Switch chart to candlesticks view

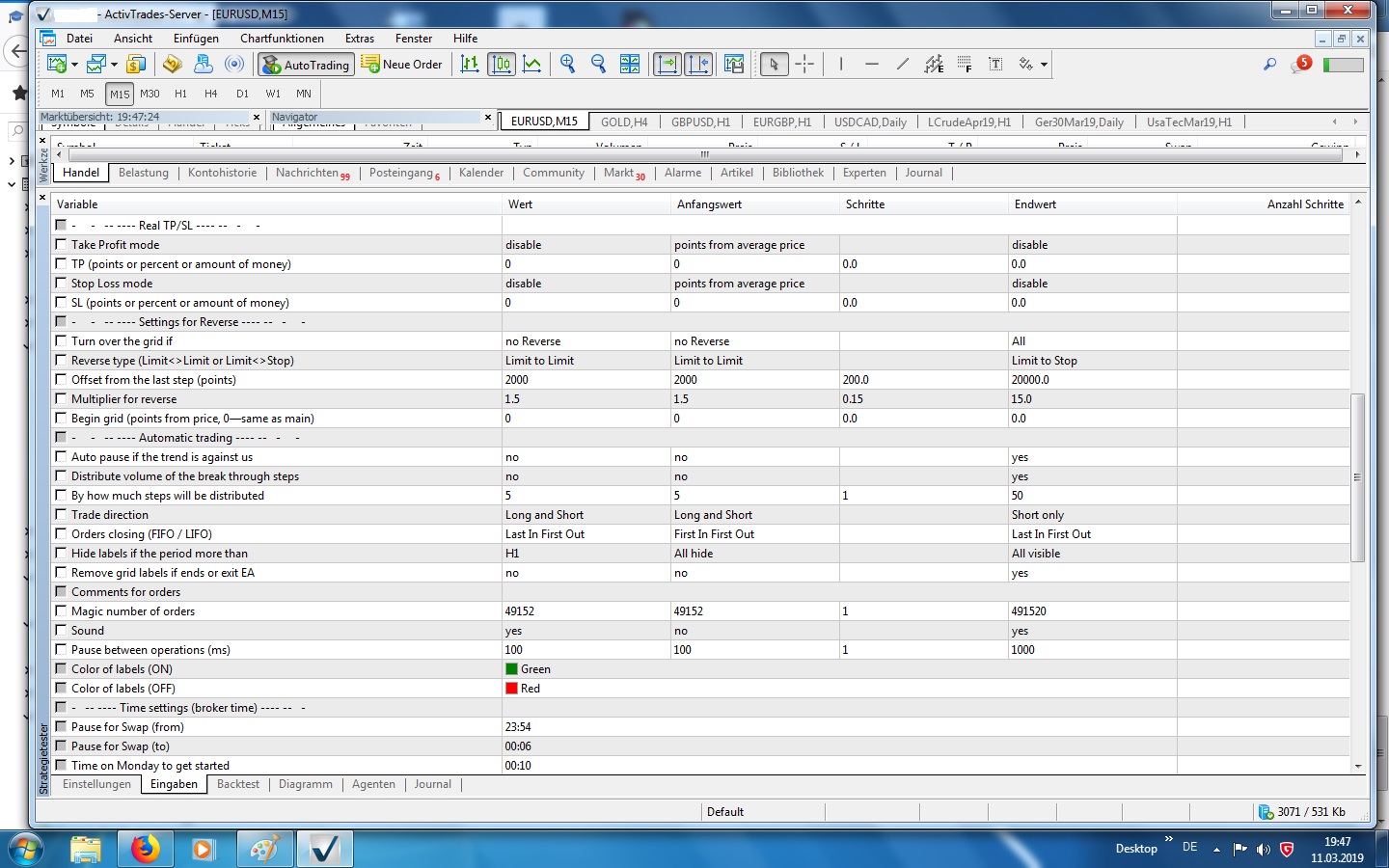click(502, 65)
